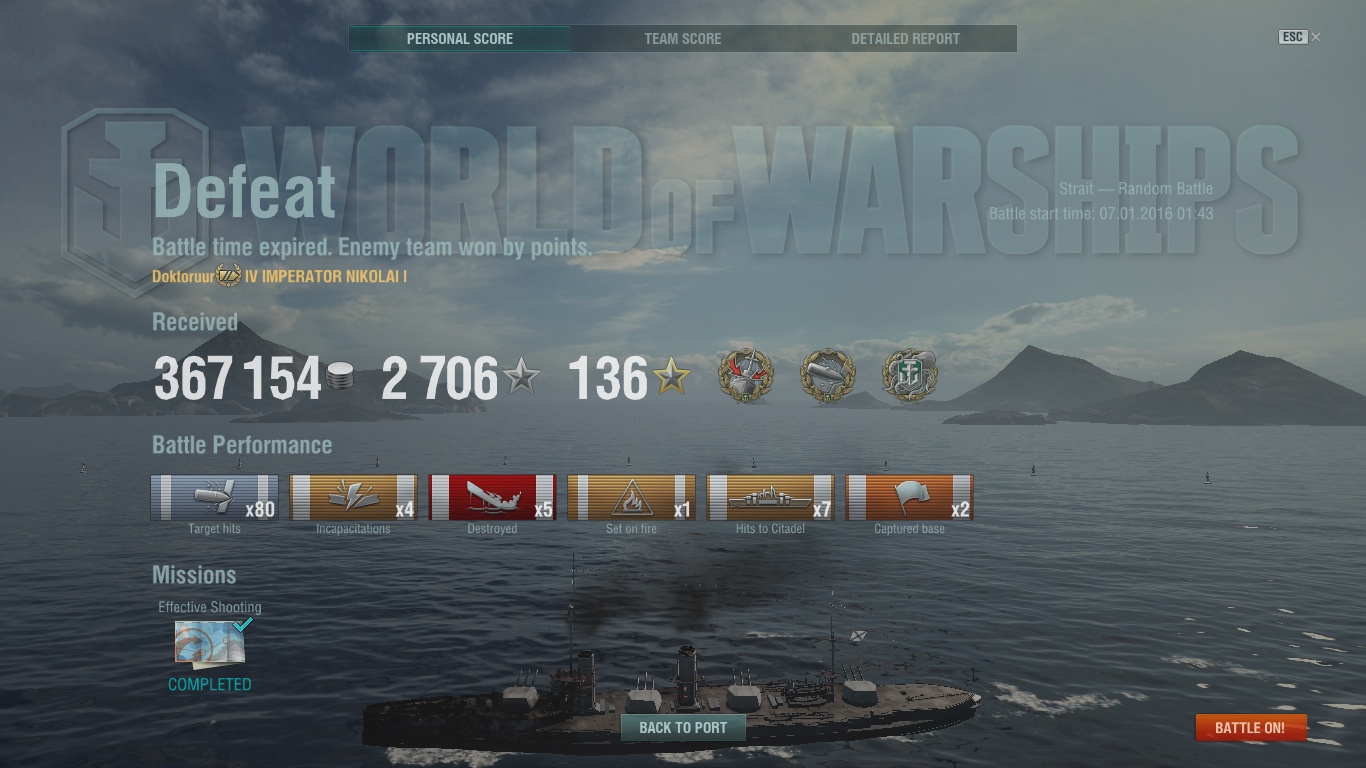Click the Target hits ribbon icon
The height and width of the screenshot is (768, 1366).
[x=214, y=497]
